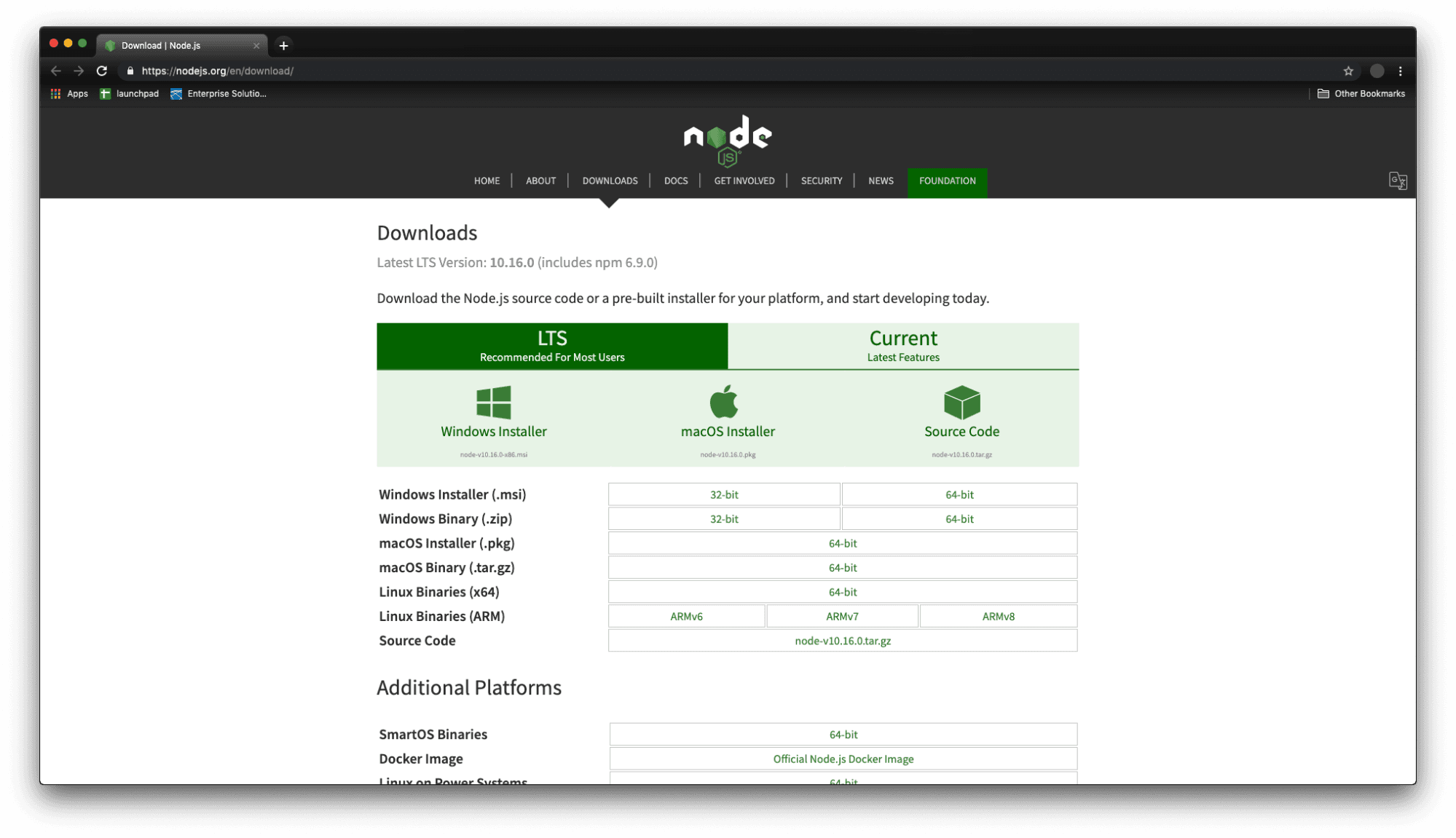
Task: Click the ARMv7 Linux Binaries option
Action: pos(843,616)
